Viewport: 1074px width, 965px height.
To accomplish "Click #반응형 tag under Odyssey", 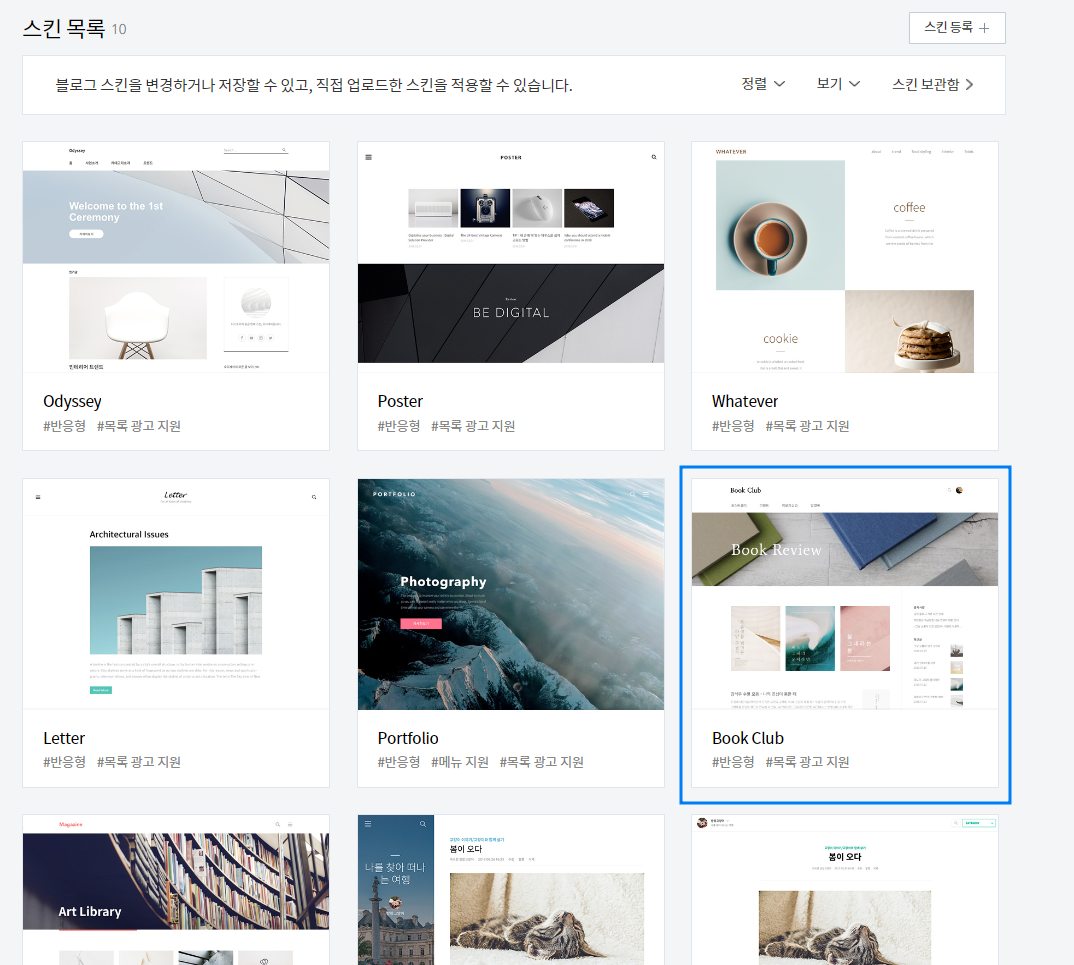I will pos(64,426).
